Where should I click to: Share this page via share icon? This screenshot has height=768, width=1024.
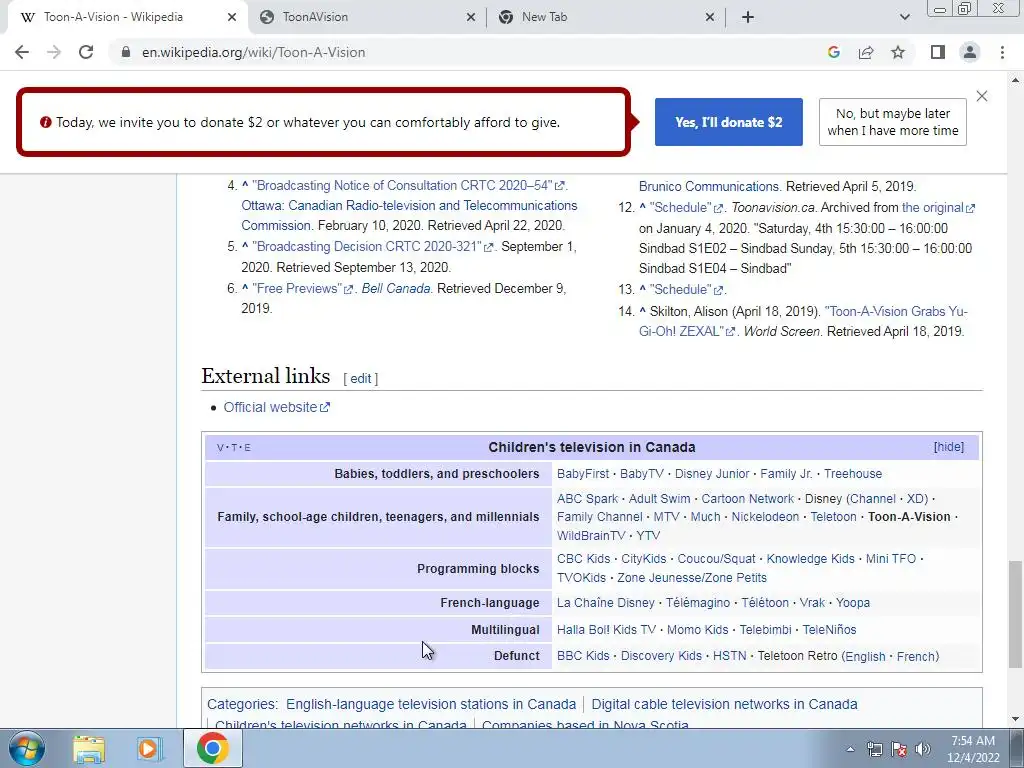866,52
